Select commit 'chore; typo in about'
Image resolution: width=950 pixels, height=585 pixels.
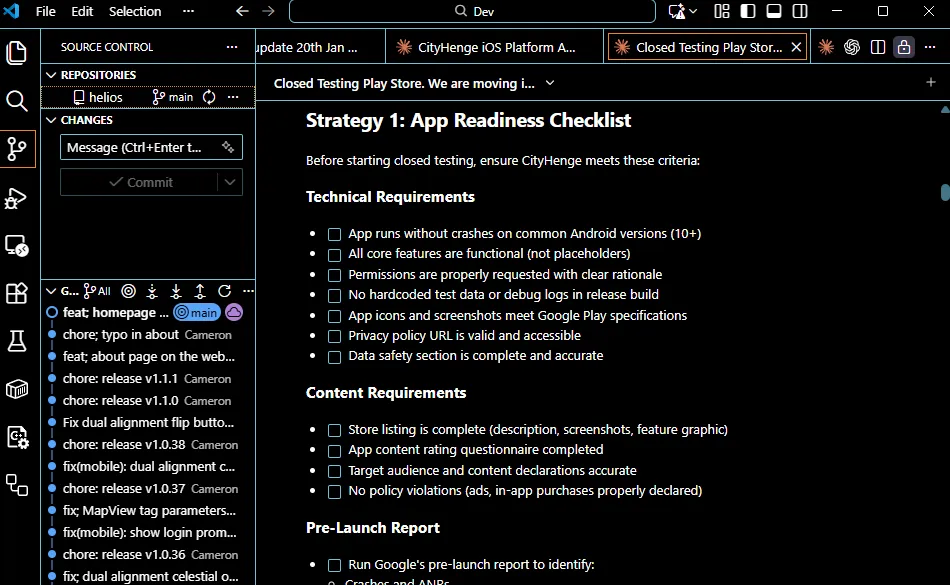point(121,334)
